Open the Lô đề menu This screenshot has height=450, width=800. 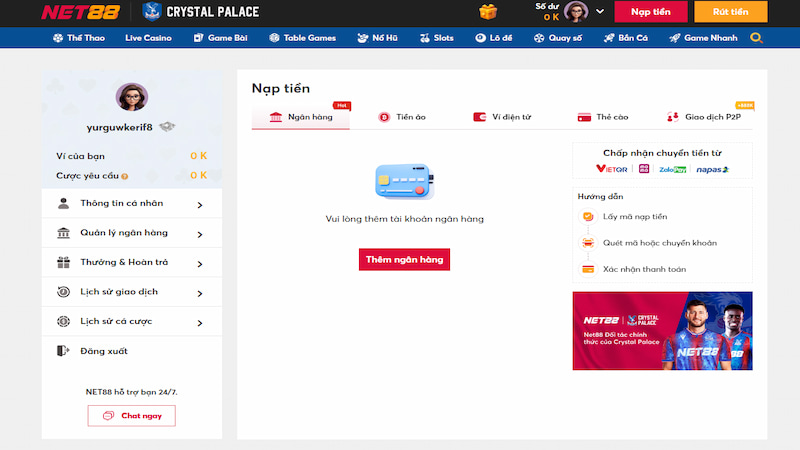493,38
